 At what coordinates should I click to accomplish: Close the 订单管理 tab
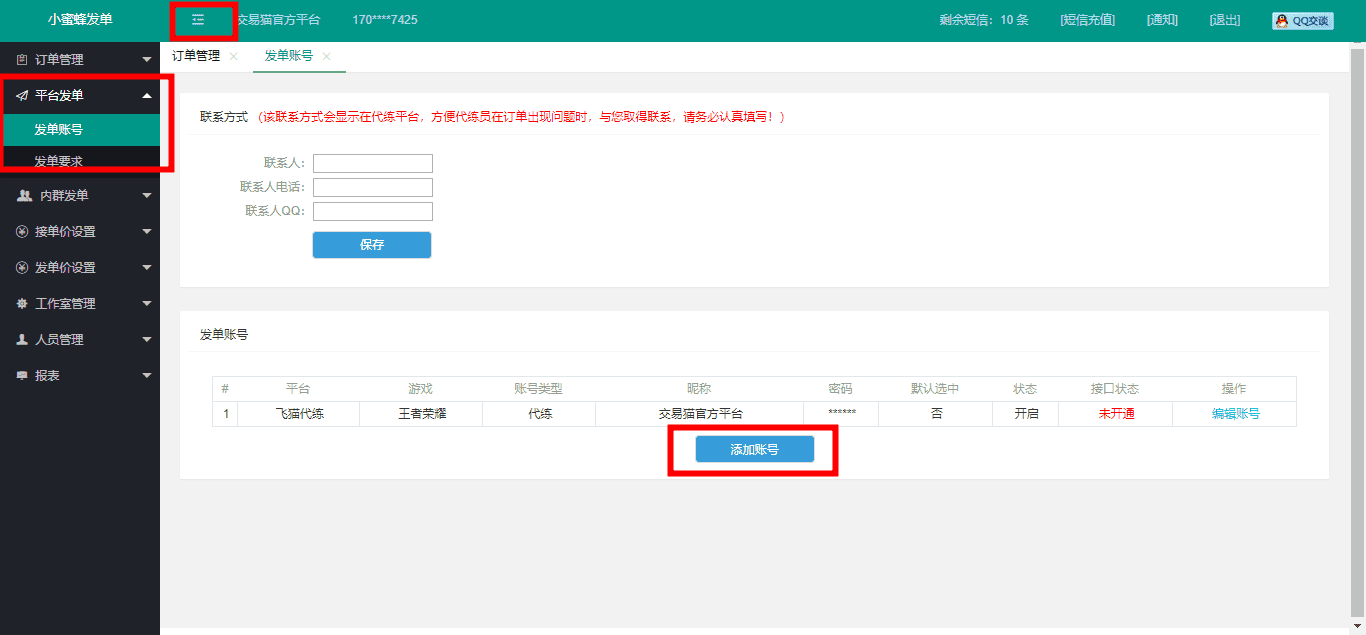pyautogui.click(x=234, y=57)
